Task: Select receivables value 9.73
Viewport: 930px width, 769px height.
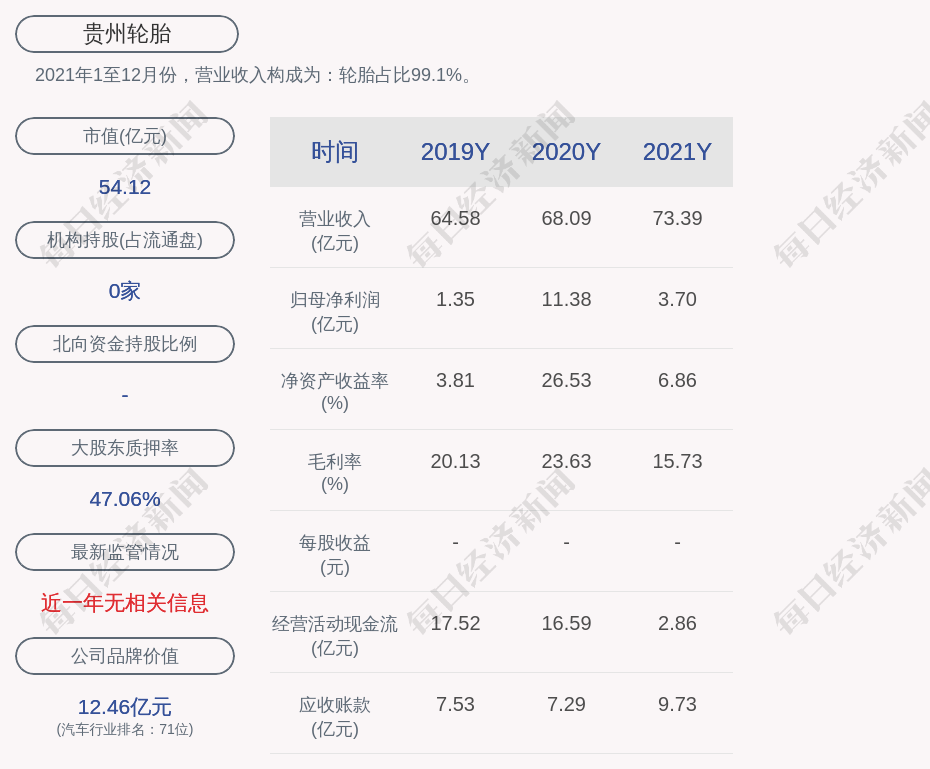Action: pos(677,704)
